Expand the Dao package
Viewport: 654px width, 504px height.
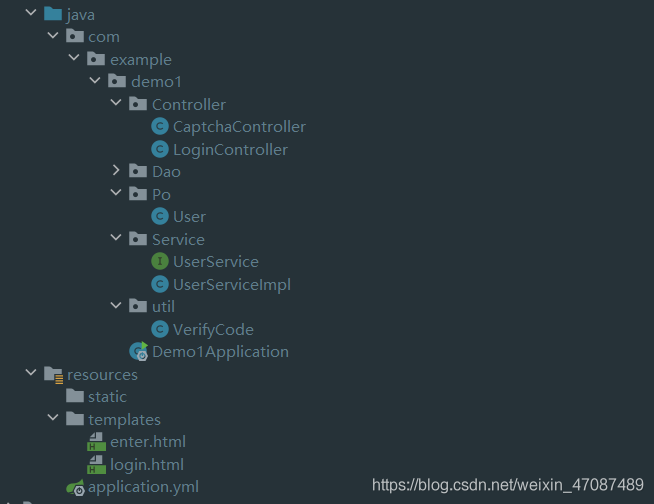pos(117,172)
